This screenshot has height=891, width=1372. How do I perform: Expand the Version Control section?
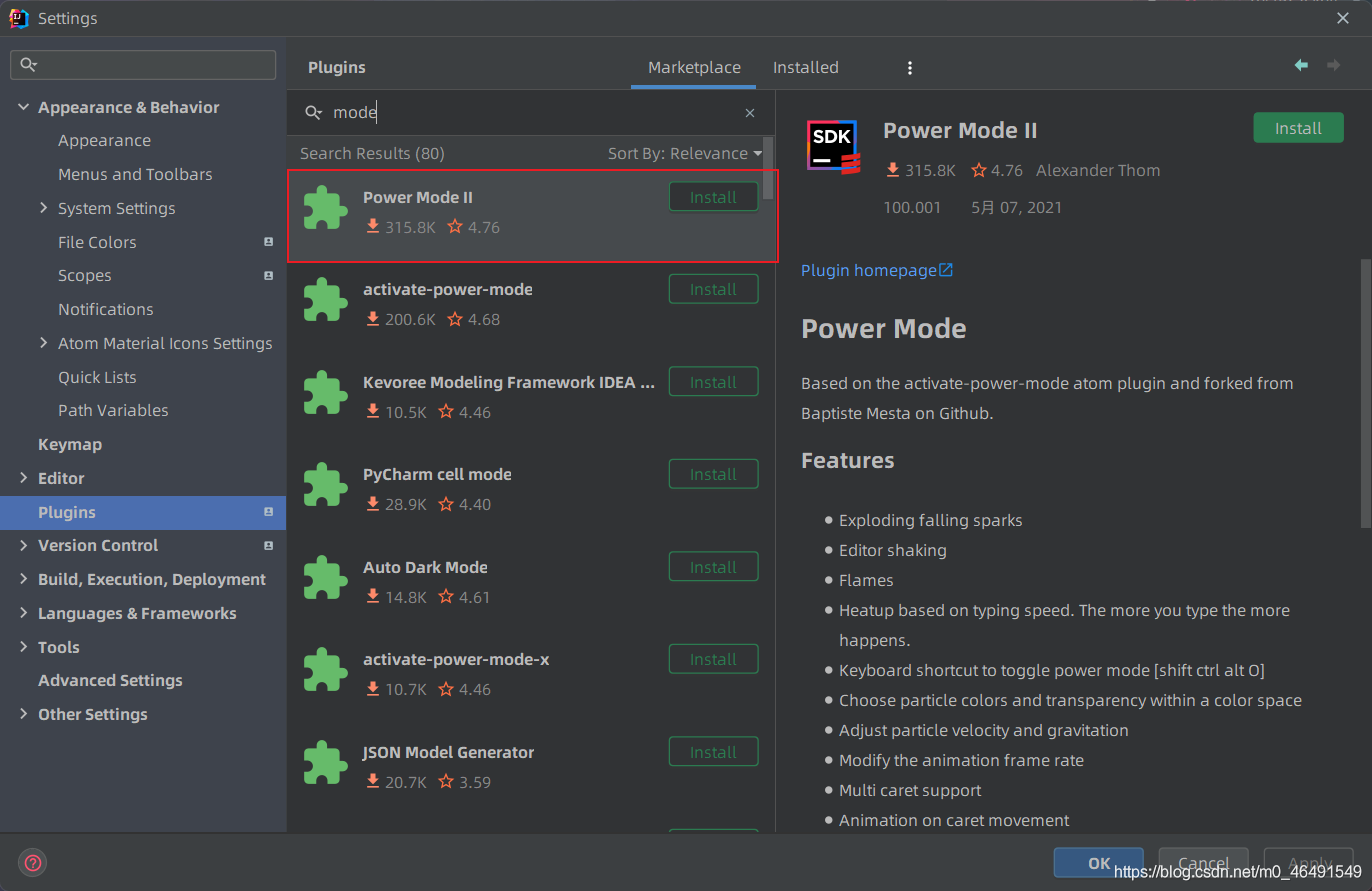tap(23, 545)
